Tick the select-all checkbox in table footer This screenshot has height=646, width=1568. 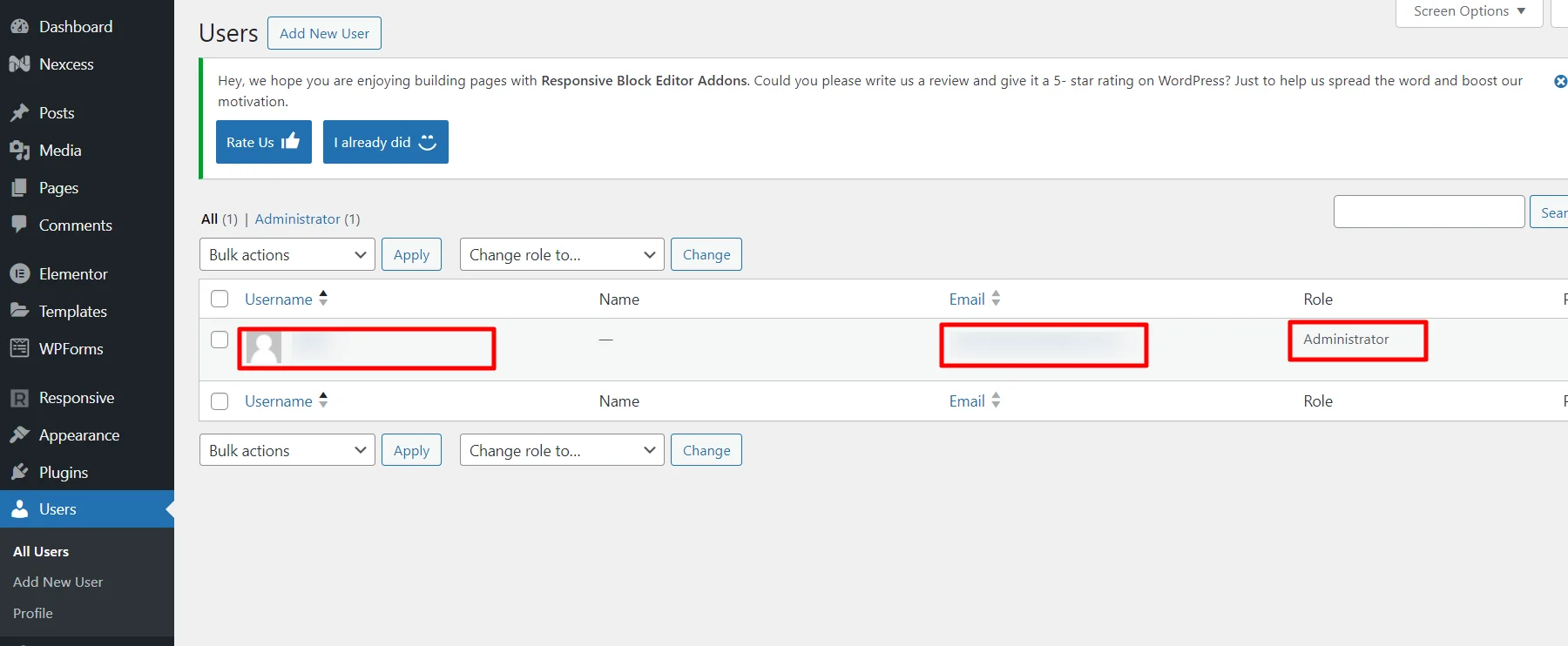220,400
